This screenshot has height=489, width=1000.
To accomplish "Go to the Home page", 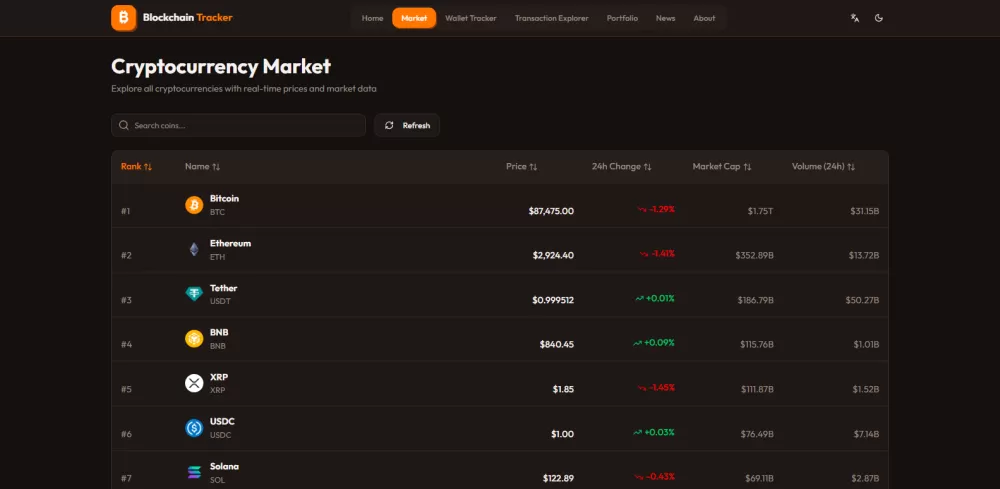I will 372,18.
